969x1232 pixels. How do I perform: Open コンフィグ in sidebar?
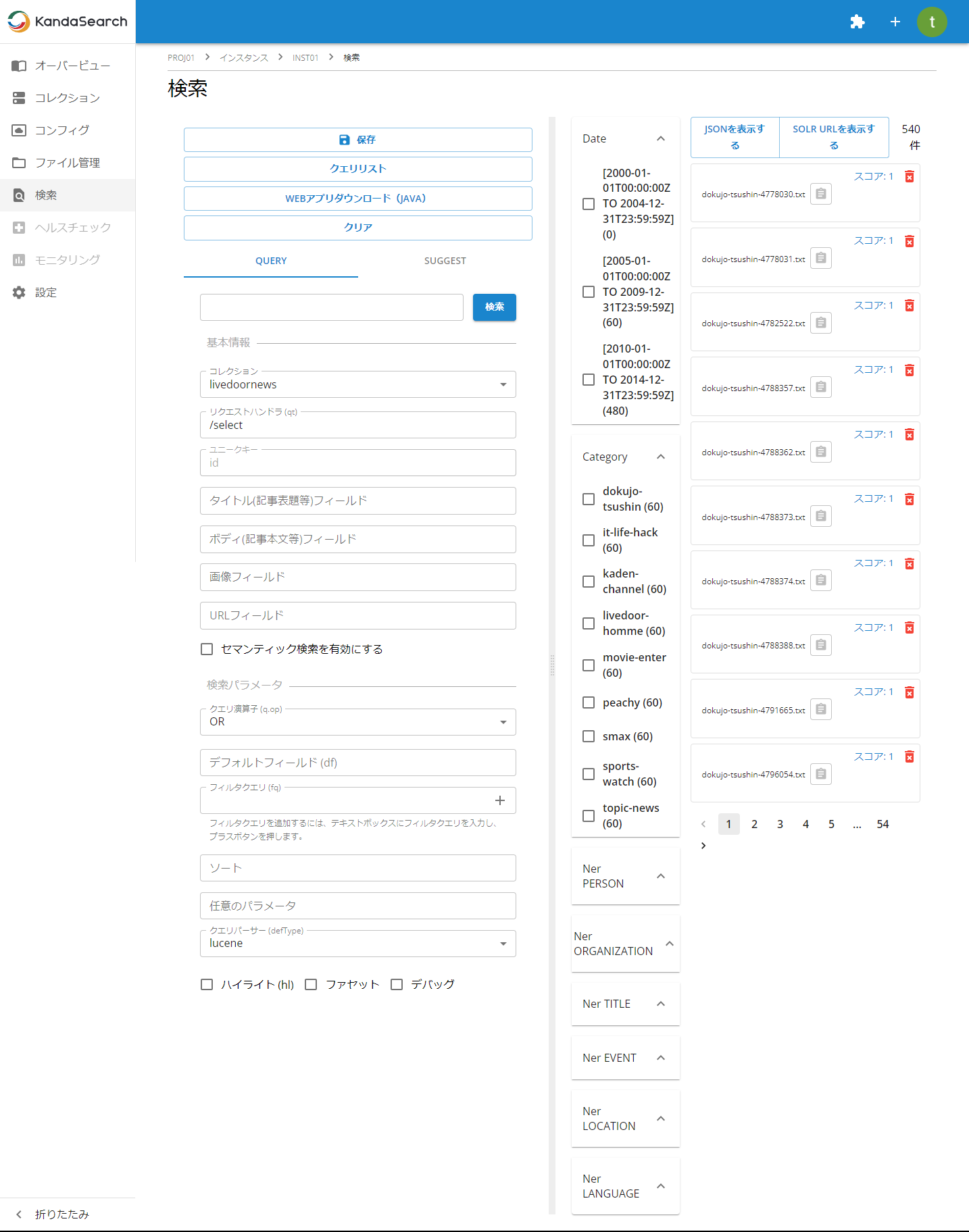pyautogui.click(x=68, y=130)
